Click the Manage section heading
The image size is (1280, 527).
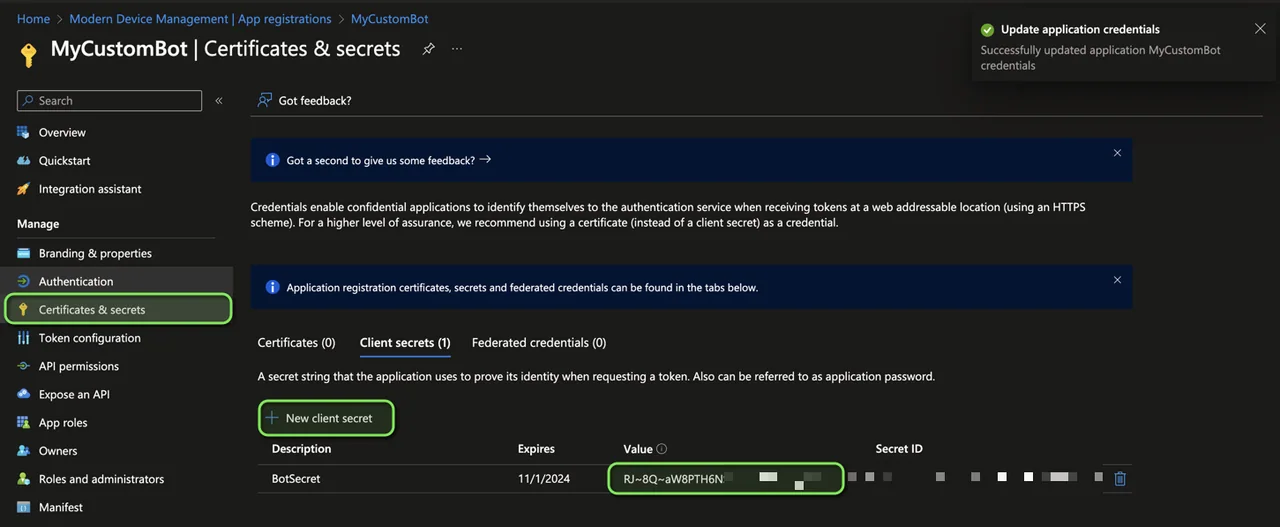38,224
